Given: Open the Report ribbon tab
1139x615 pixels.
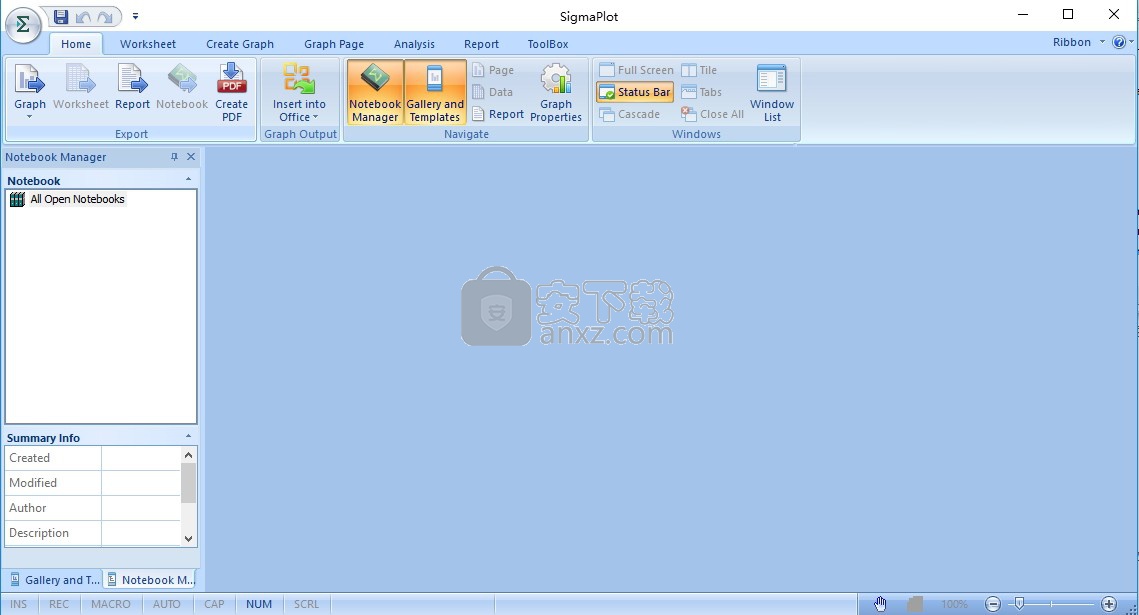Looking at the screenshot, I should [482, 44].
